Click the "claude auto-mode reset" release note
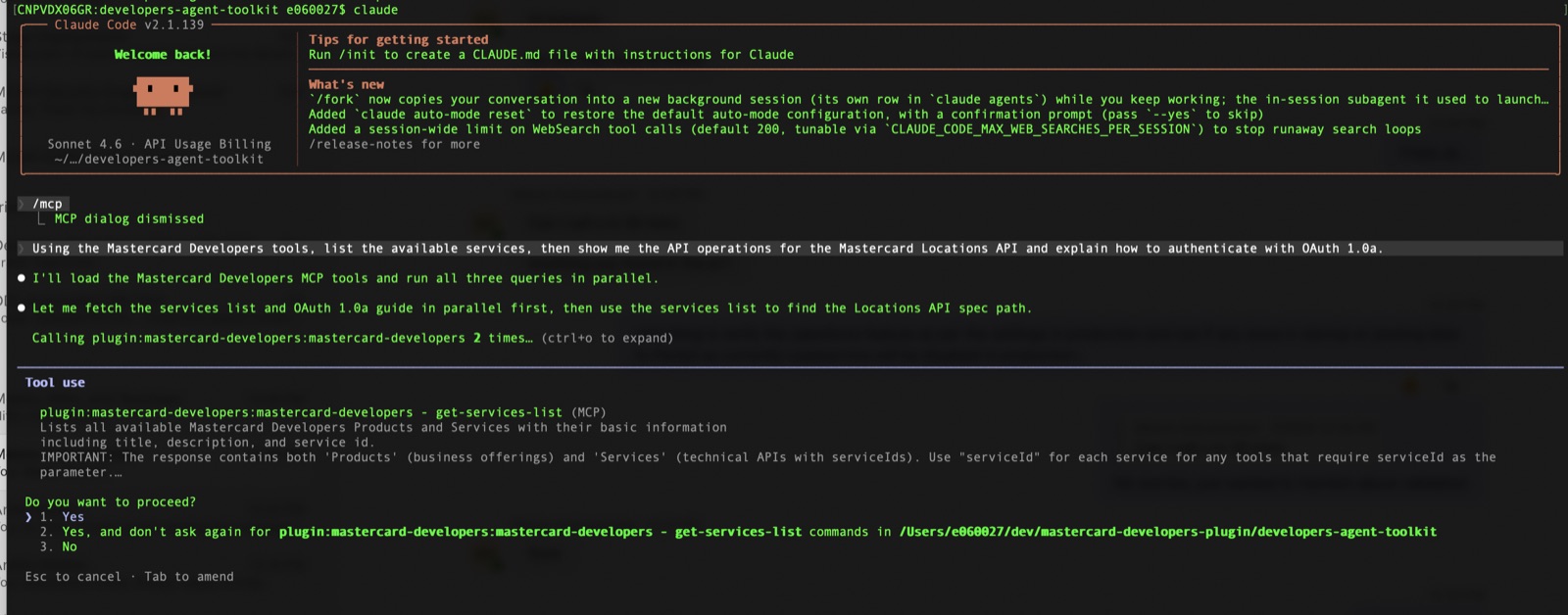1568x615 pixels. pos(786,115)
